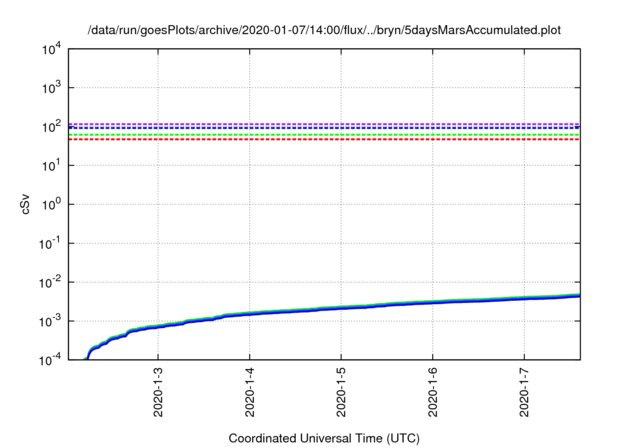Click the 10^3 y-axis tick label
The width and height of the screenshot is (640, 448).
[52, 87]
